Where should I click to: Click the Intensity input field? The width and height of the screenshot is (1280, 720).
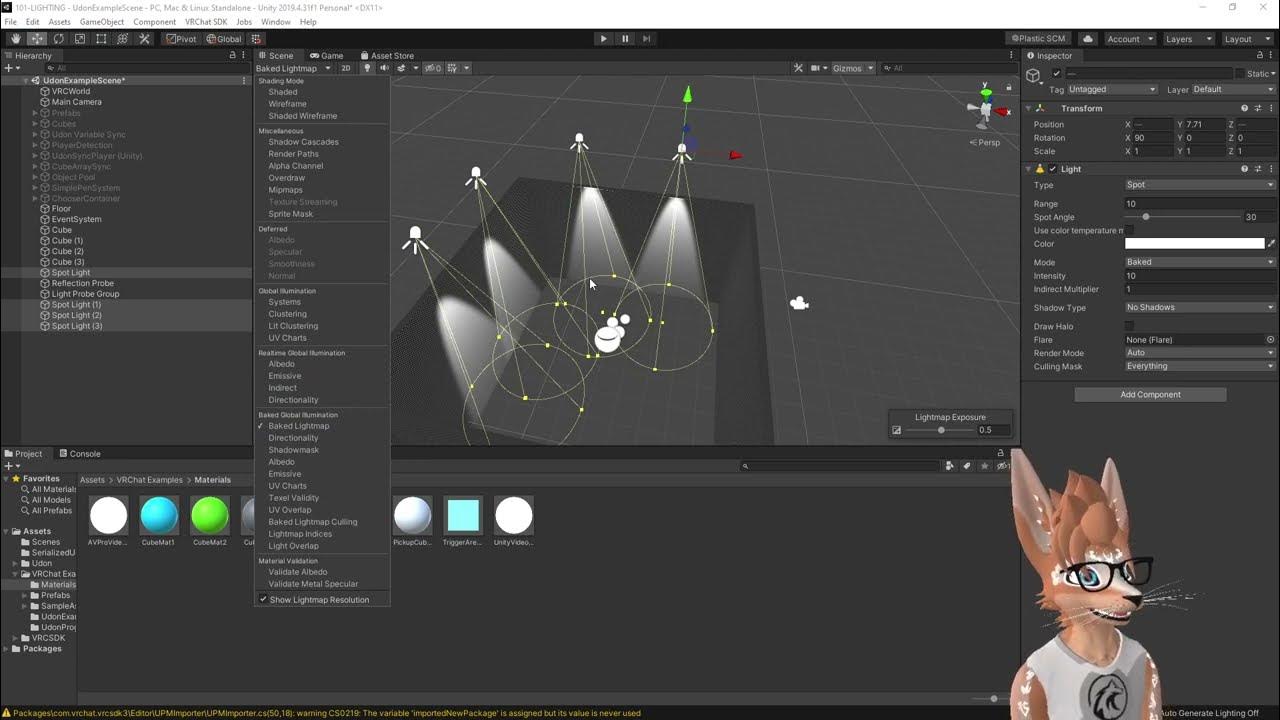point(1200,276)
